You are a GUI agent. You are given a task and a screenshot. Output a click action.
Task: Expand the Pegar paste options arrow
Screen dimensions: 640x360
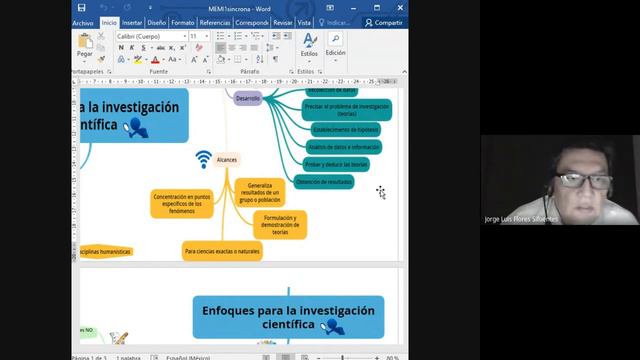[x=85, y=62]
